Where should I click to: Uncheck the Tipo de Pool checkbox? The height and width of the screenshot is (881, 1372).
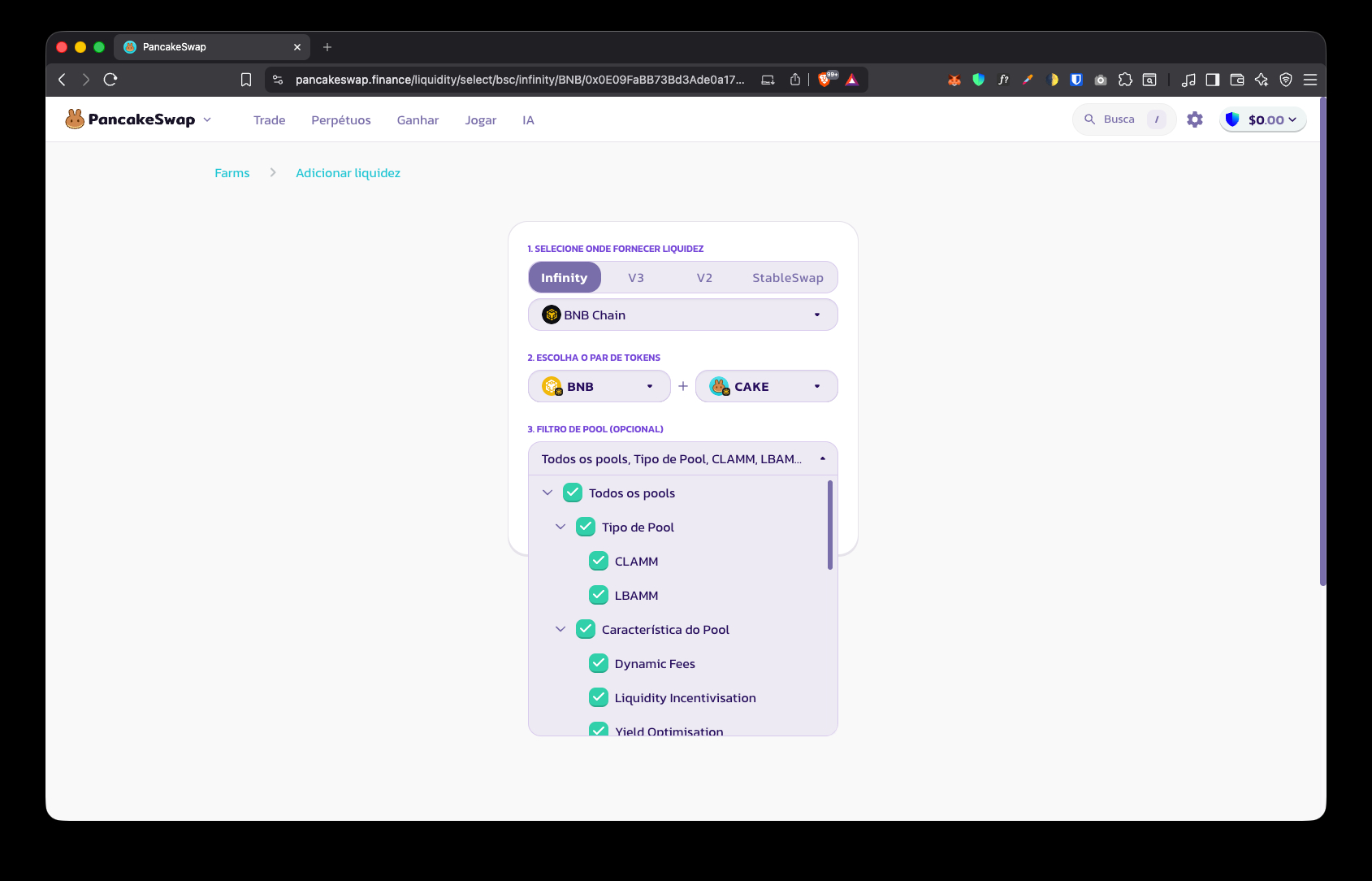[x=586, y=527]
